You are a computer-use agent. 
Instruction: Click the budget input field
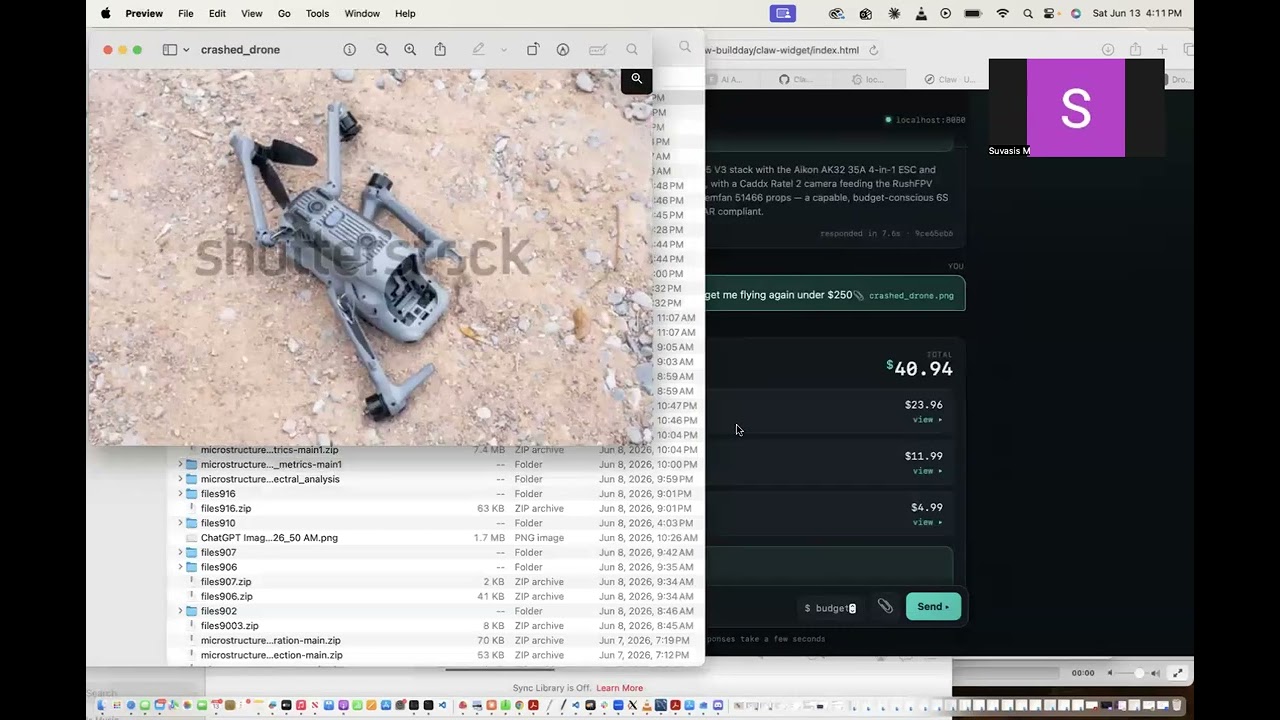click(x=832, y=608)
